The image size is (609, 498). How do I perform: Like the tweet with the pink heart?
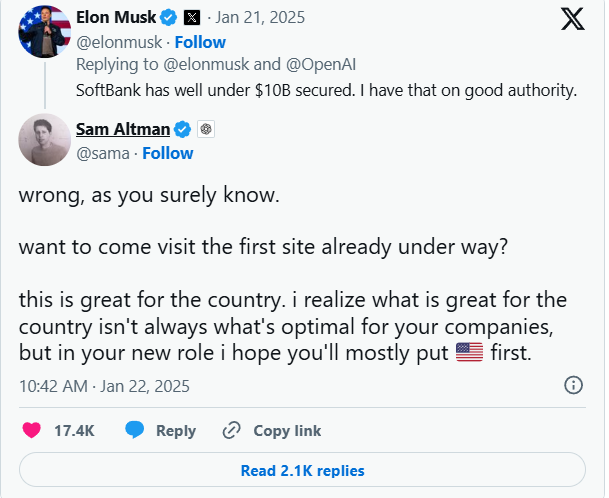[31, 430]
